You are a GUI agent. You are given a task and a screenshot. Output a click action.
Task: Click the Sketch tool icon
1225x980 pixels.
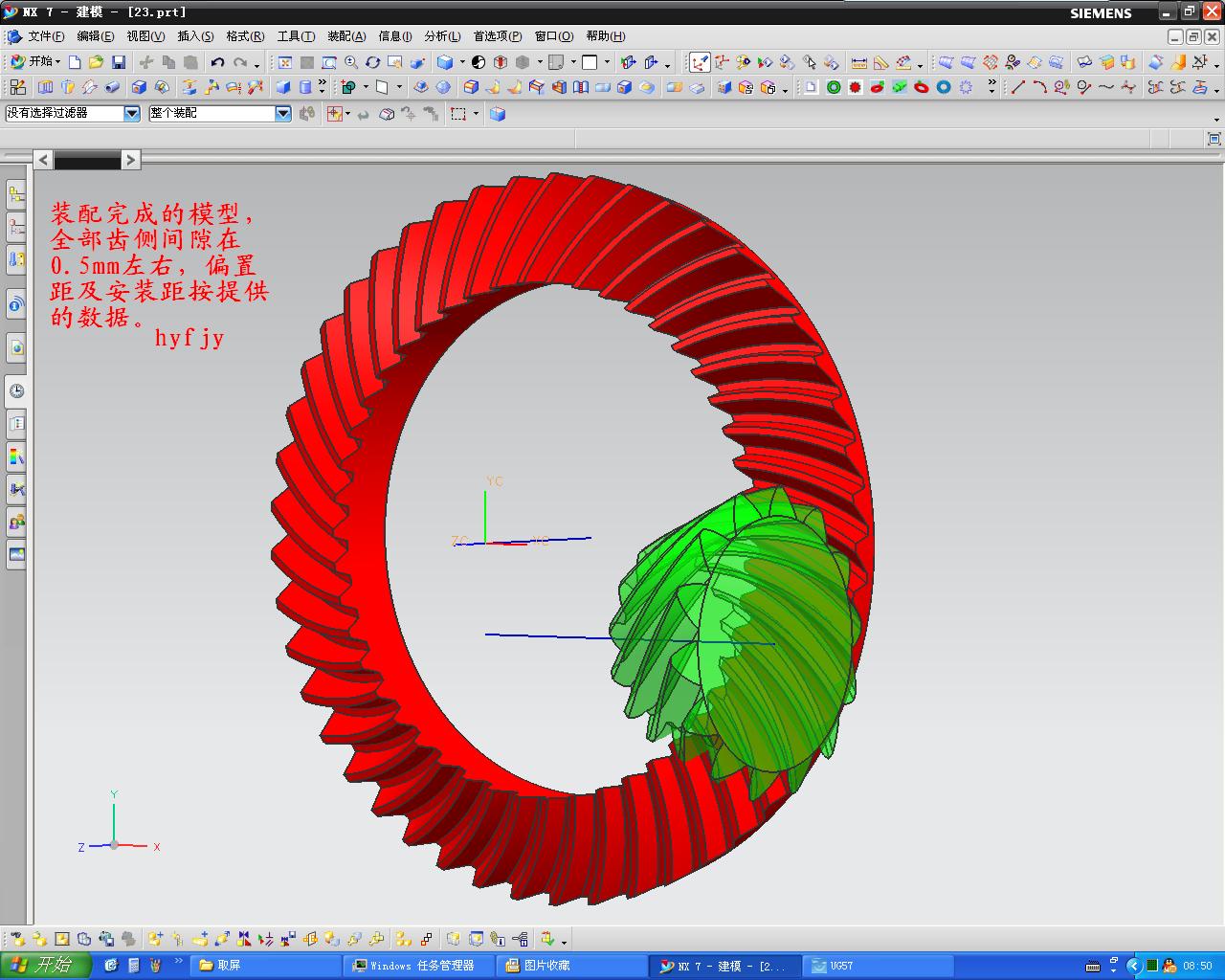coord(18,87)
